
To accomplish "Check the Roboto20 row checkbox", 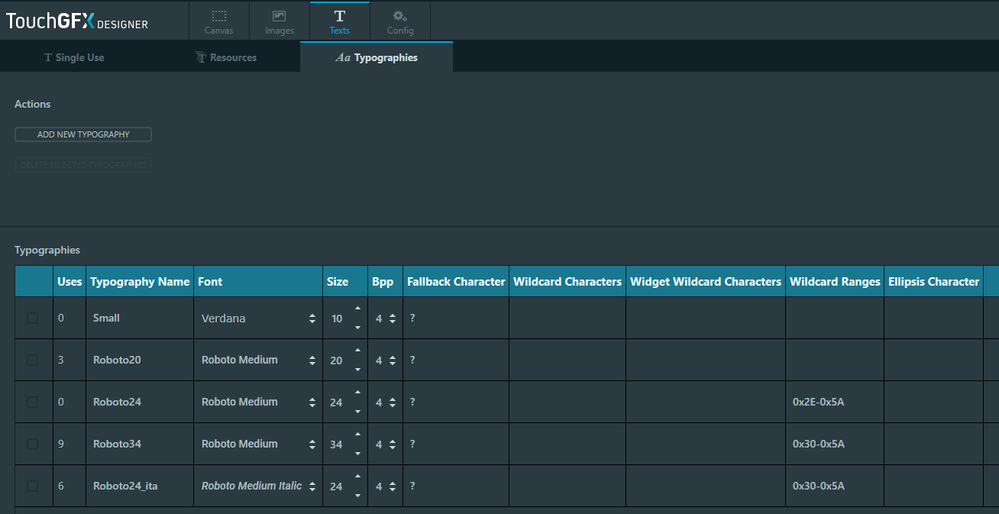I will (x=32, y=360).
